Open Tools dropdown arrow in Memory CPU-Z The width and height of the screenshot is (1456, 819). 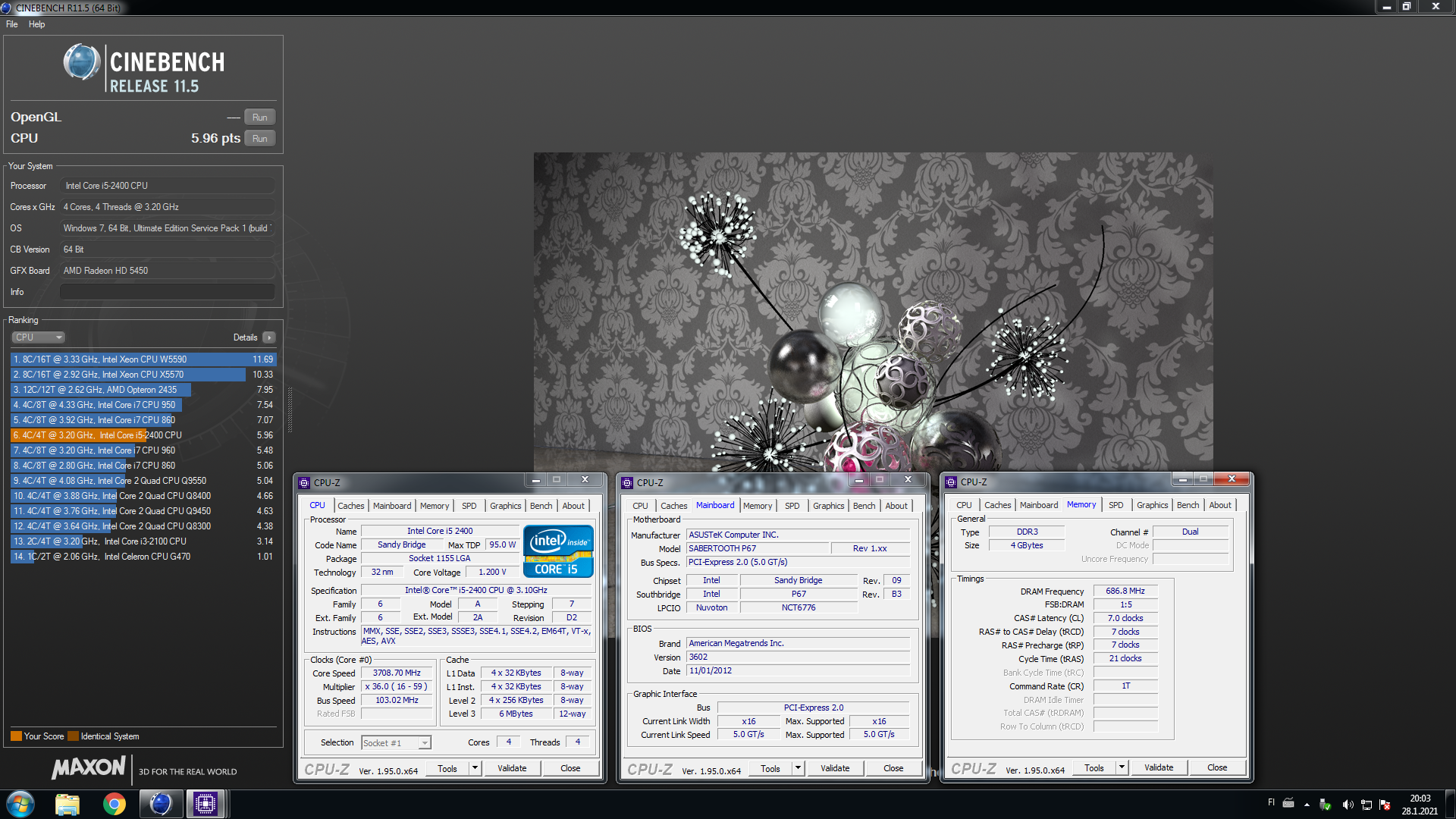click(x=1122, y=767)
